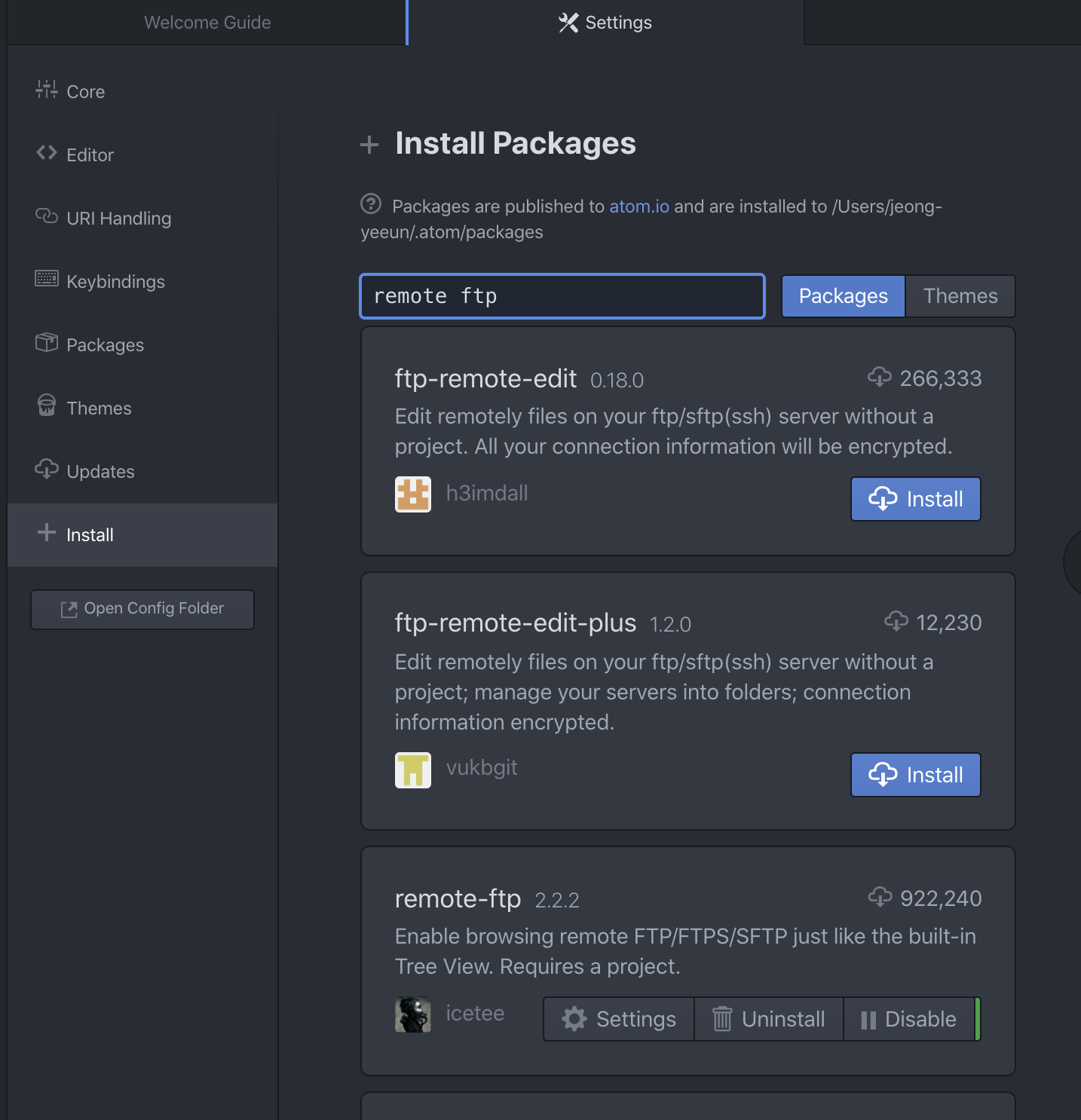
Task: Select the Install sidebar item
Action: [x=142, y=534]
